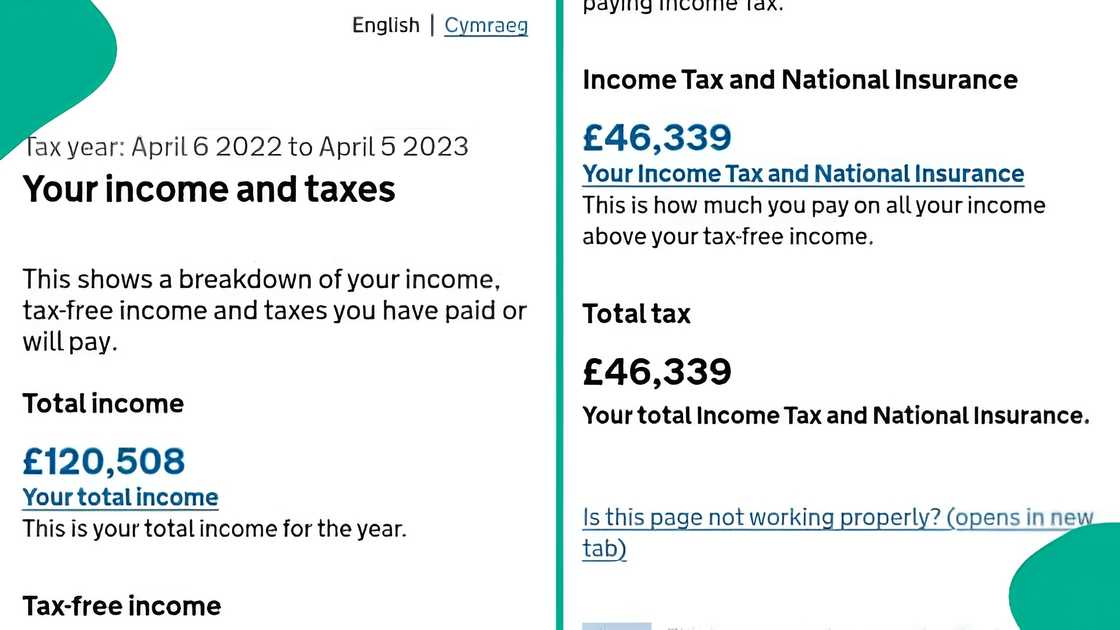Click the teal shape at bottom right

tap(1080, 600)
